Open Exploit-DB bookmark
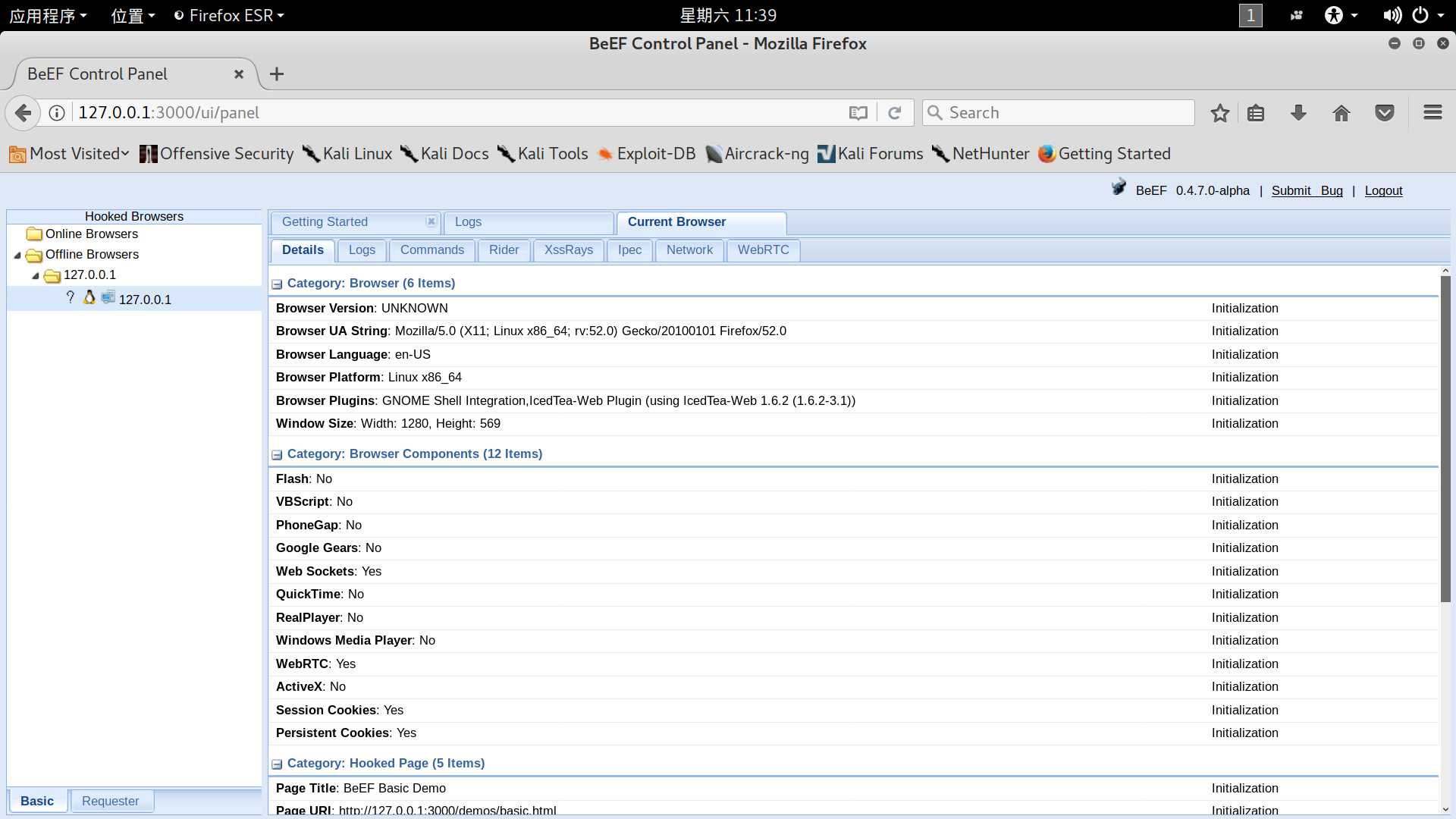The height and width of the screenshot is (819, 1456). [x=646, y=154]
